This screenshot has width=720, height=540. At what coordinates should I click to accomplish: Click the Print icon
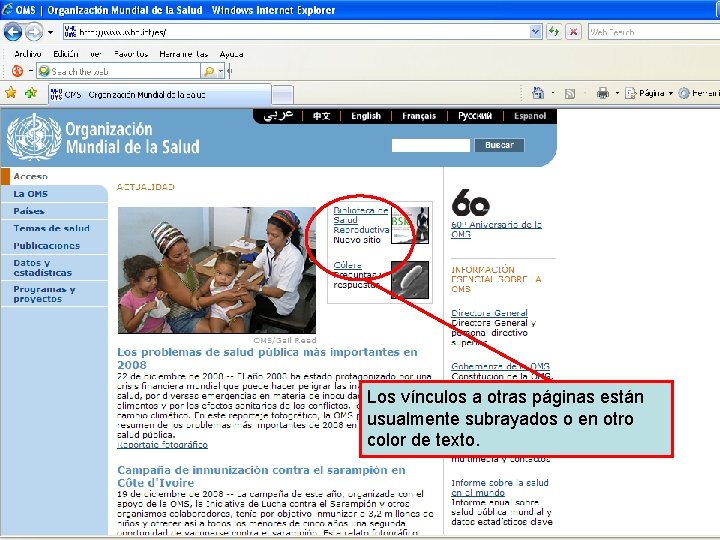point(602,93)
